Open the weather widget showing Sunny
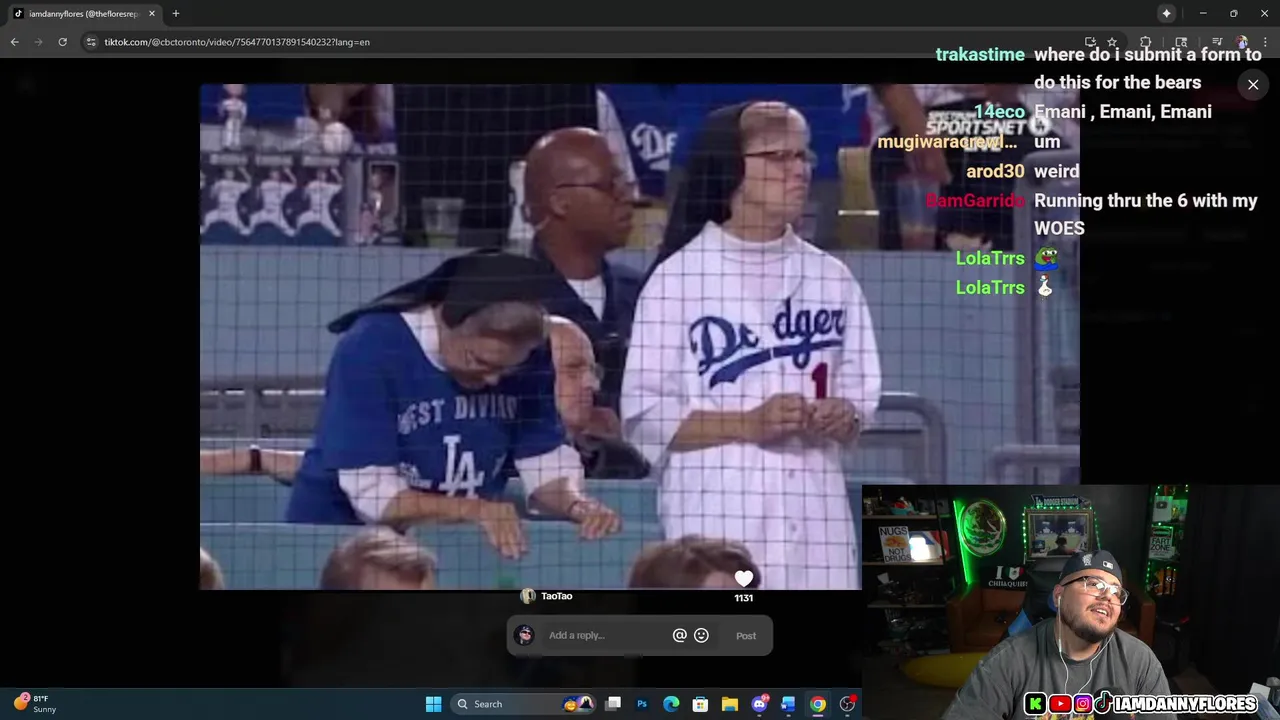Image resolution: width=1280 pixels, height=720 pixels. coord(36,704)
